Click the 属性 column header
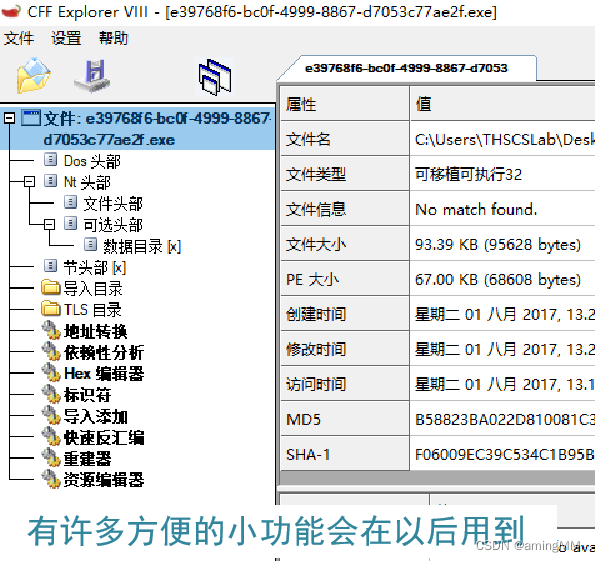595x562 pixels. [345, 104]
